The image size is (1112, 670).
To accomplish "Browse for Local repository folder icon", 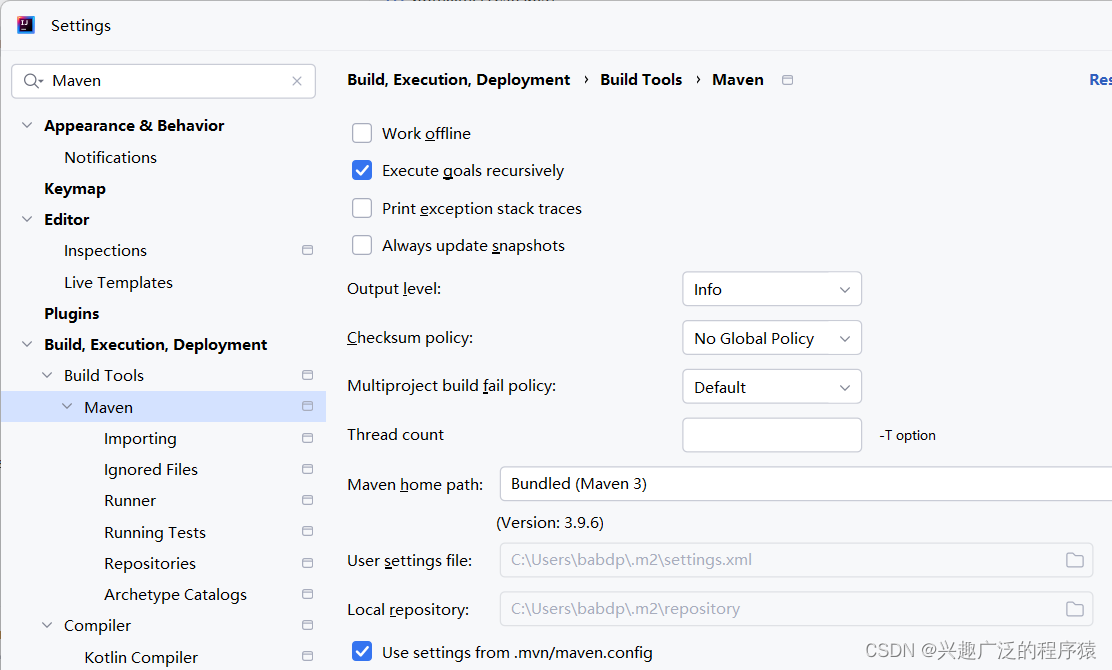I will pyautogui.click(x=1074, y=609).
